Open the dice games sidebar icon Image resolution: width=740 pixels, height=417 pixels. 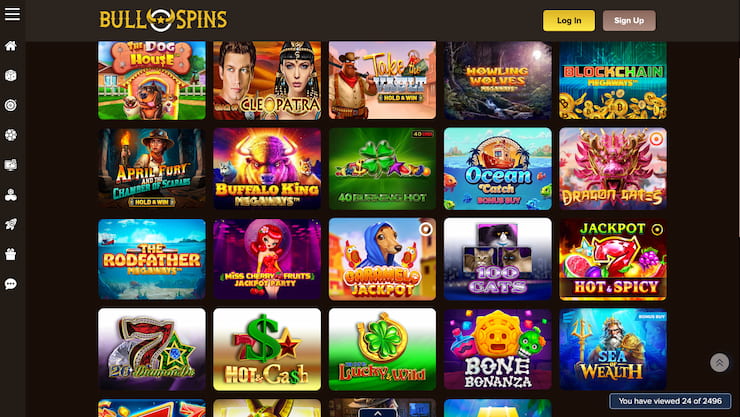tap(11, 75)
